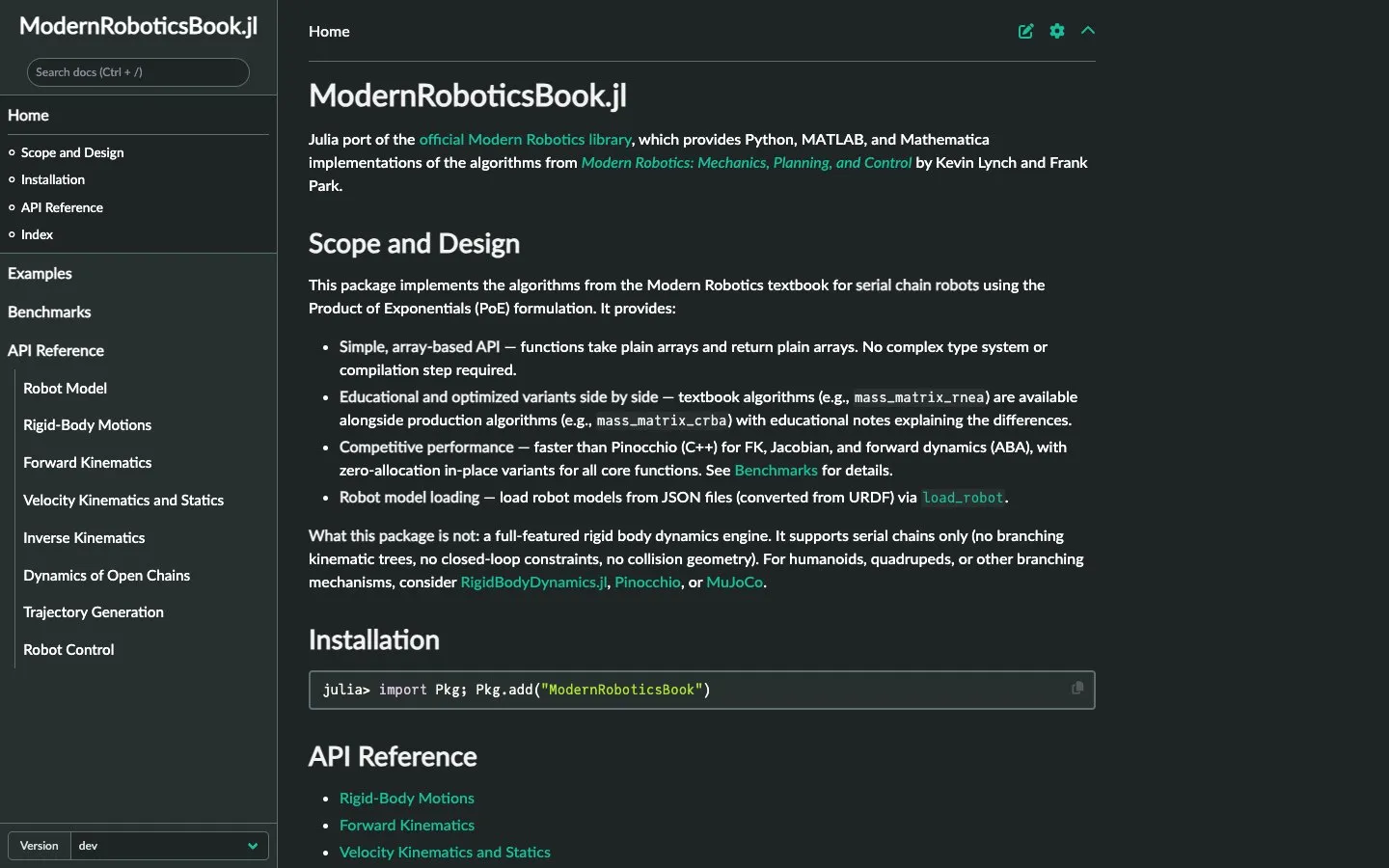
Task: Open the edit source pencil icon
Action: click(x=1025, y=31)
